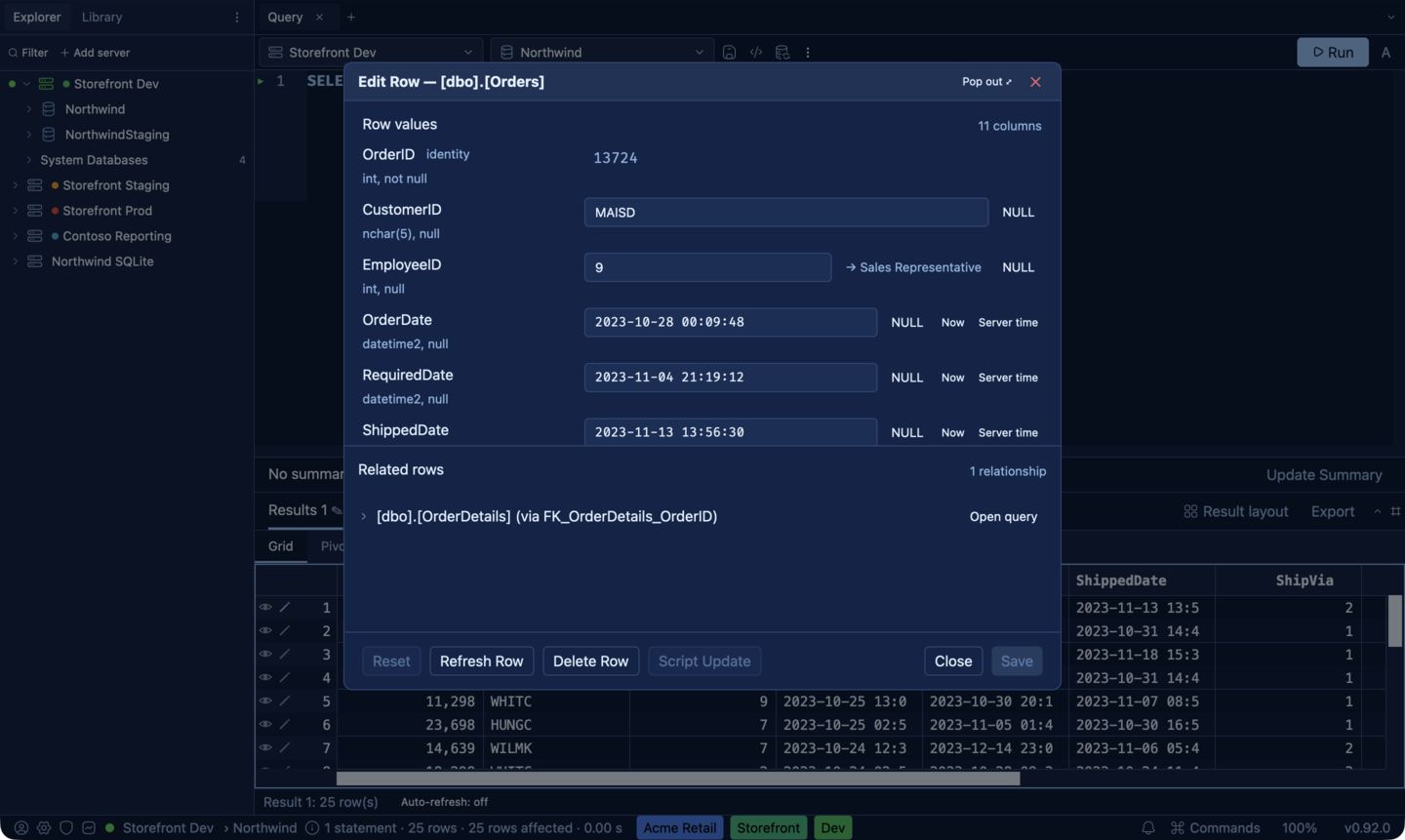This screenshot has width=1405, height=840.
Task: Open the Northwind database dropdown
Action: point(601,53)
